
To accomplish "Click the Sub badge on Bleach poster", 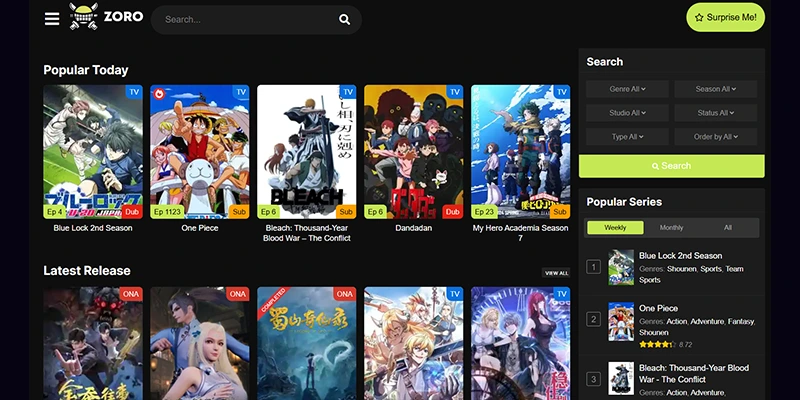I will tap(346, 212).
